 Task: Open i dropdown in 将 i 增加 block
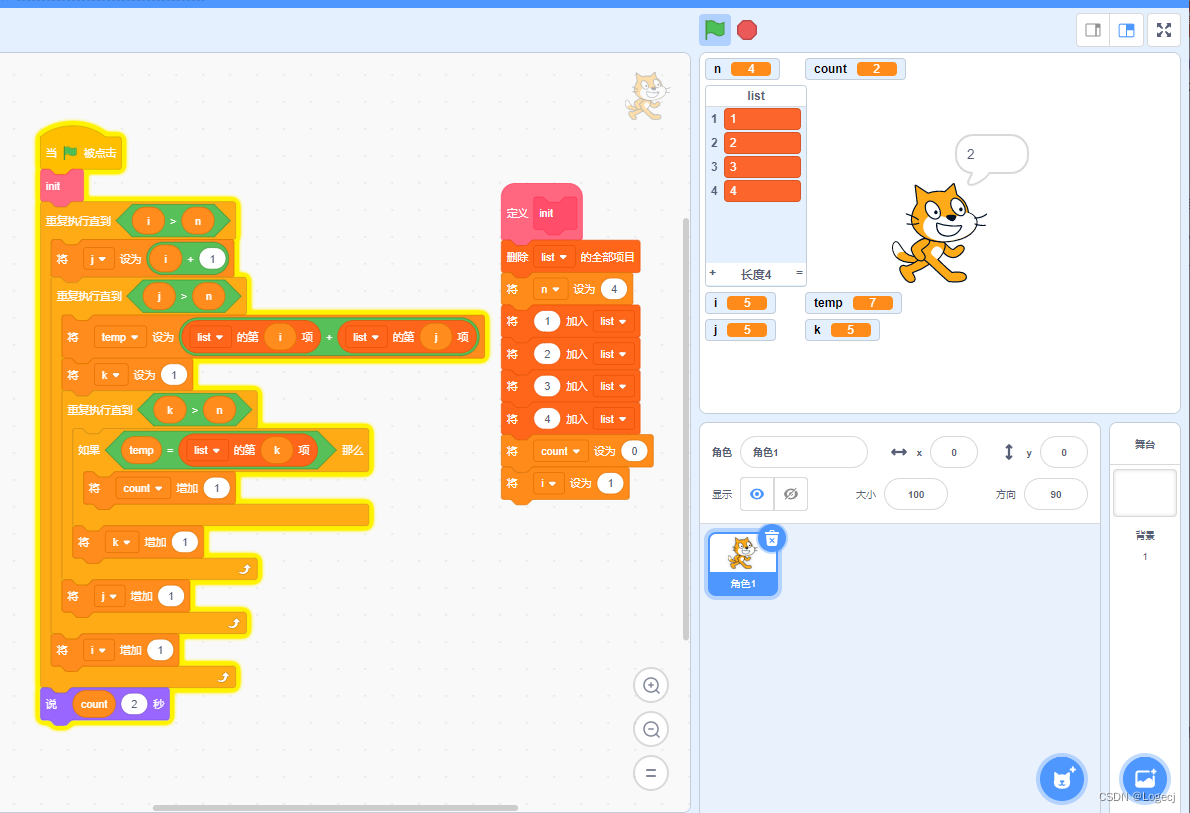(x=98, y=650)
